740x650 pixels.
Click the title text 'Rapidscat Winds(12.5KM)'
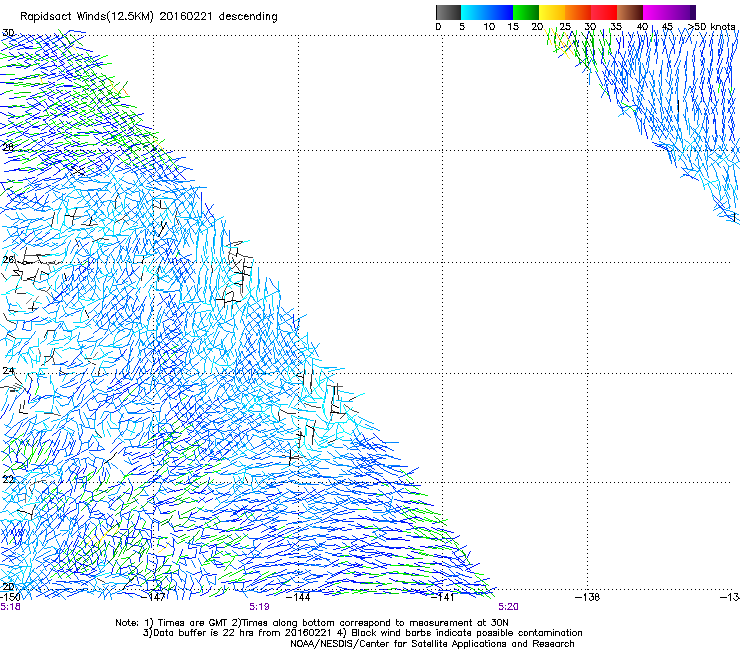[87, 17]
